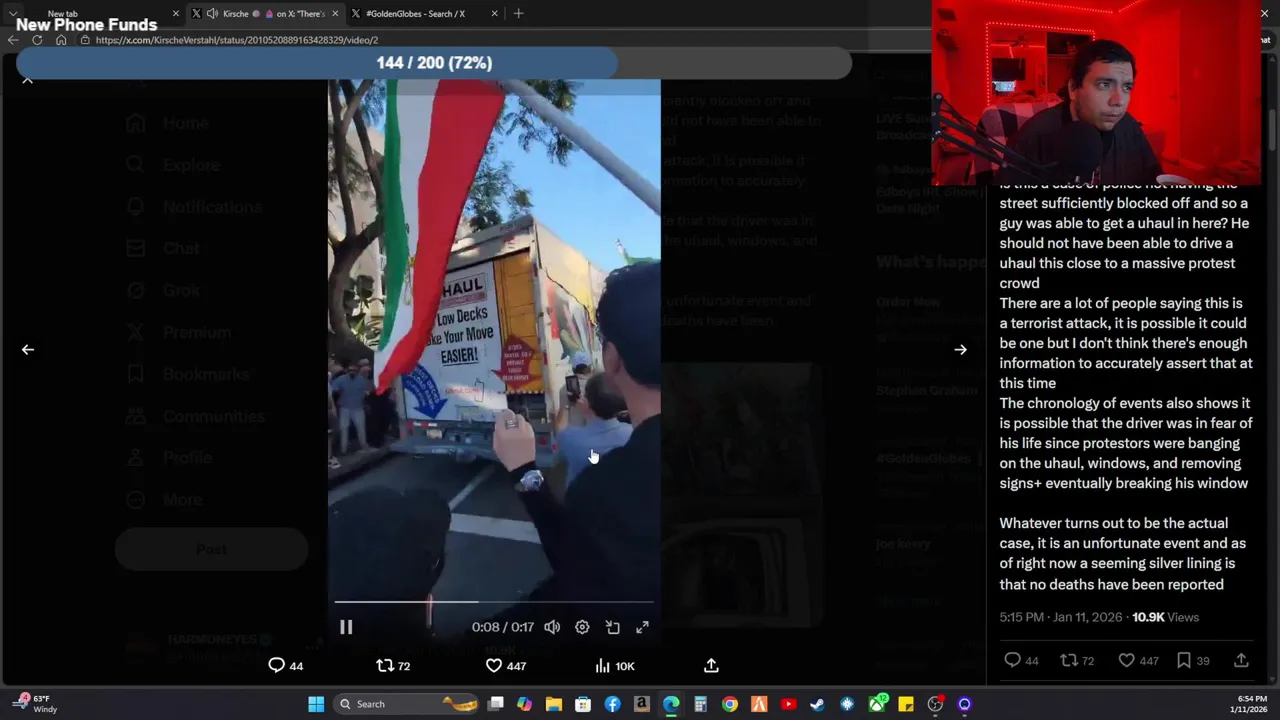The width and height of the screenshot is (1280, 720).
Task: View analytics via the 10K bar icon
Action: coord(614,665)
